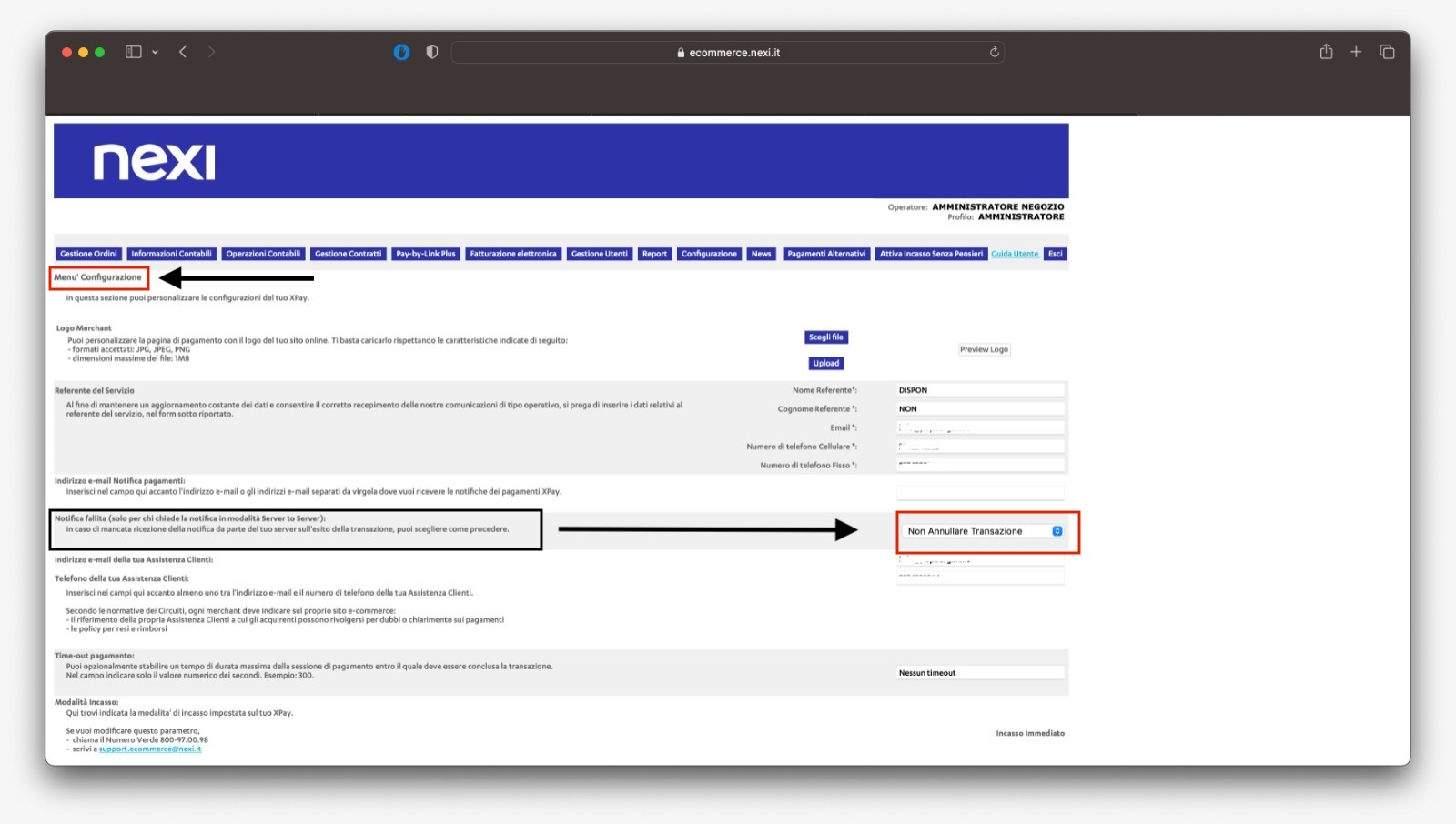Open the blue password manager extension icon

coord(401,52)
